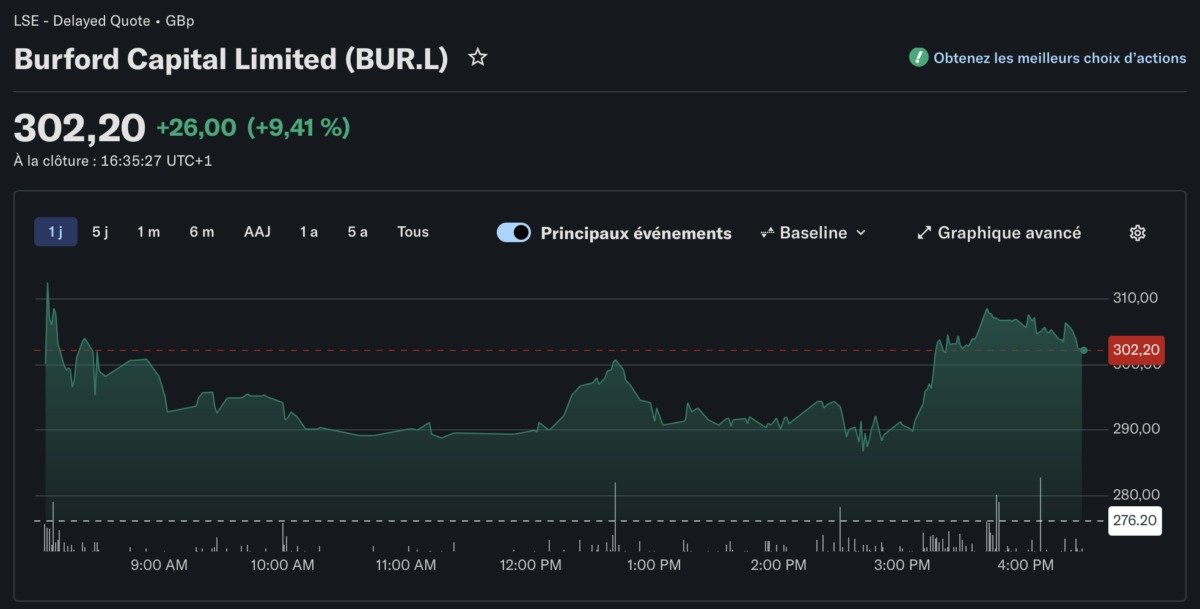Select the 1 a time range
Image resolution: width=1200 pixels, height=609 pixels.
coord(309,232)
